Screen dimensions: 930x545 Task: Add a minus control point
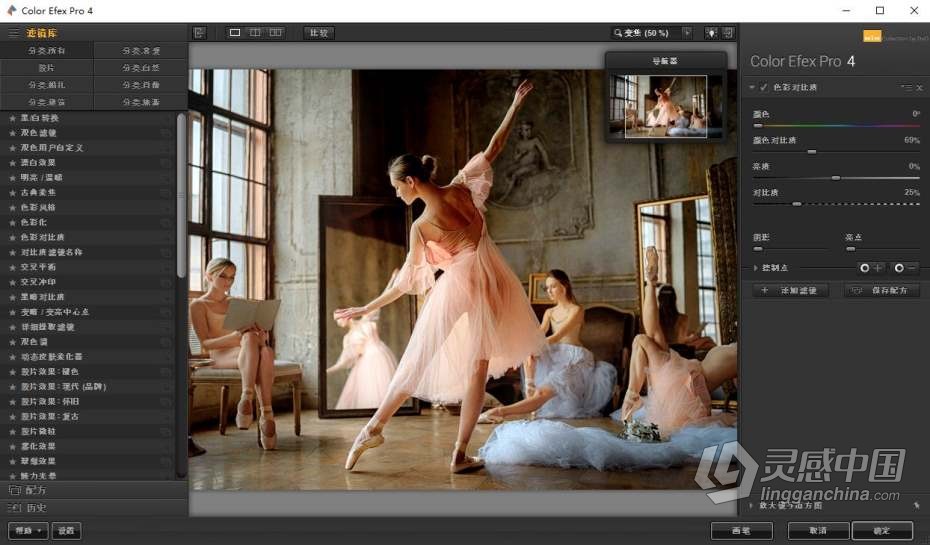pos(906,268)
